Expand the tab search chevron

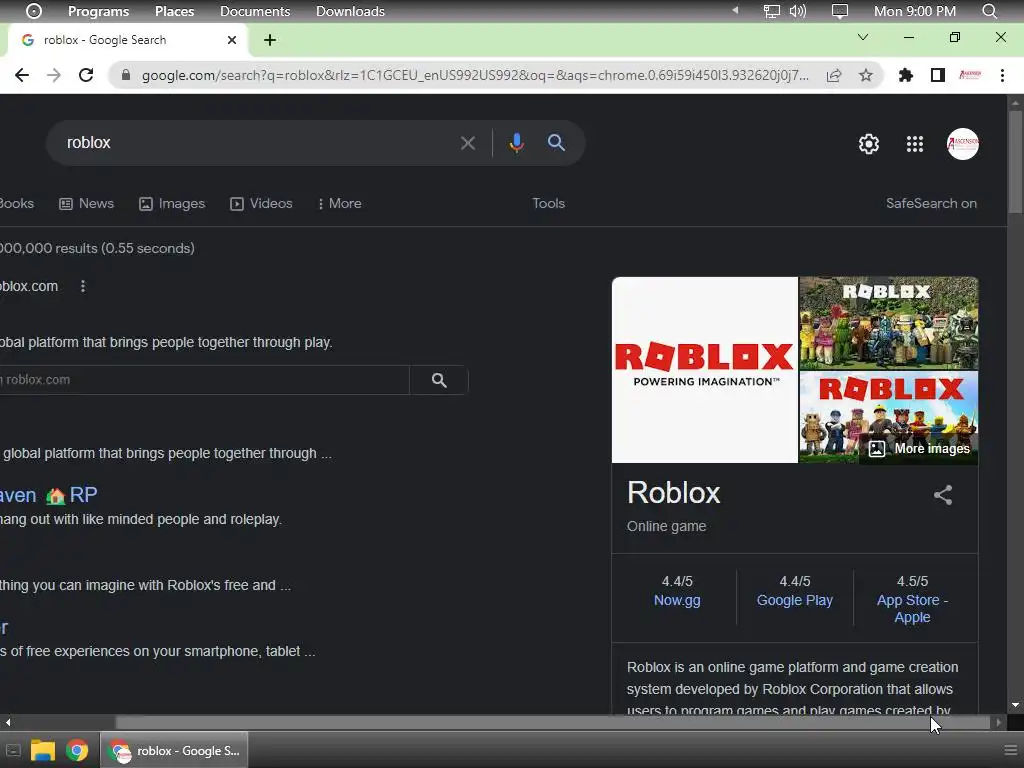863,37
